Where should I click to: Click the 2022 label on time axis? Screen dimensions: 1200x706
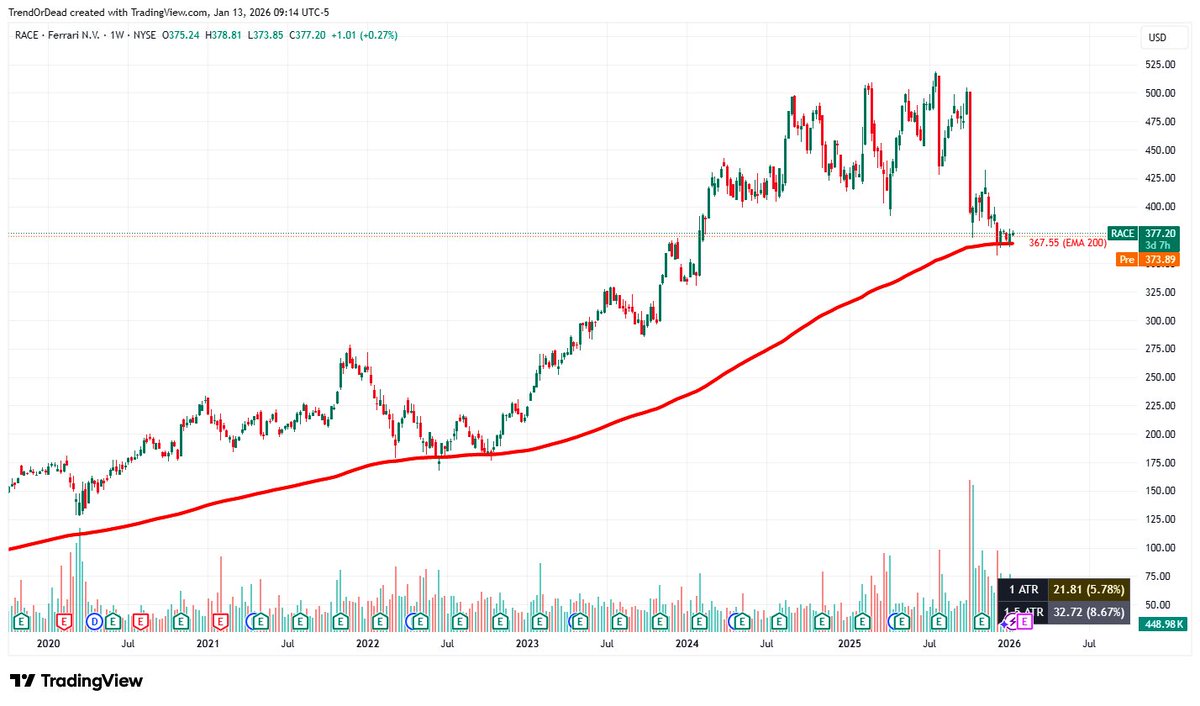368,645
